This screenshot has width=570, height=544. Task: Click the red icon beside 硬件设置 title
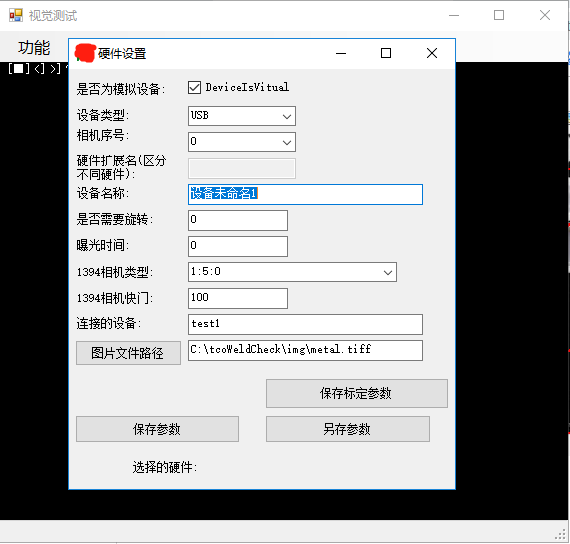click(x=85, y=53)
